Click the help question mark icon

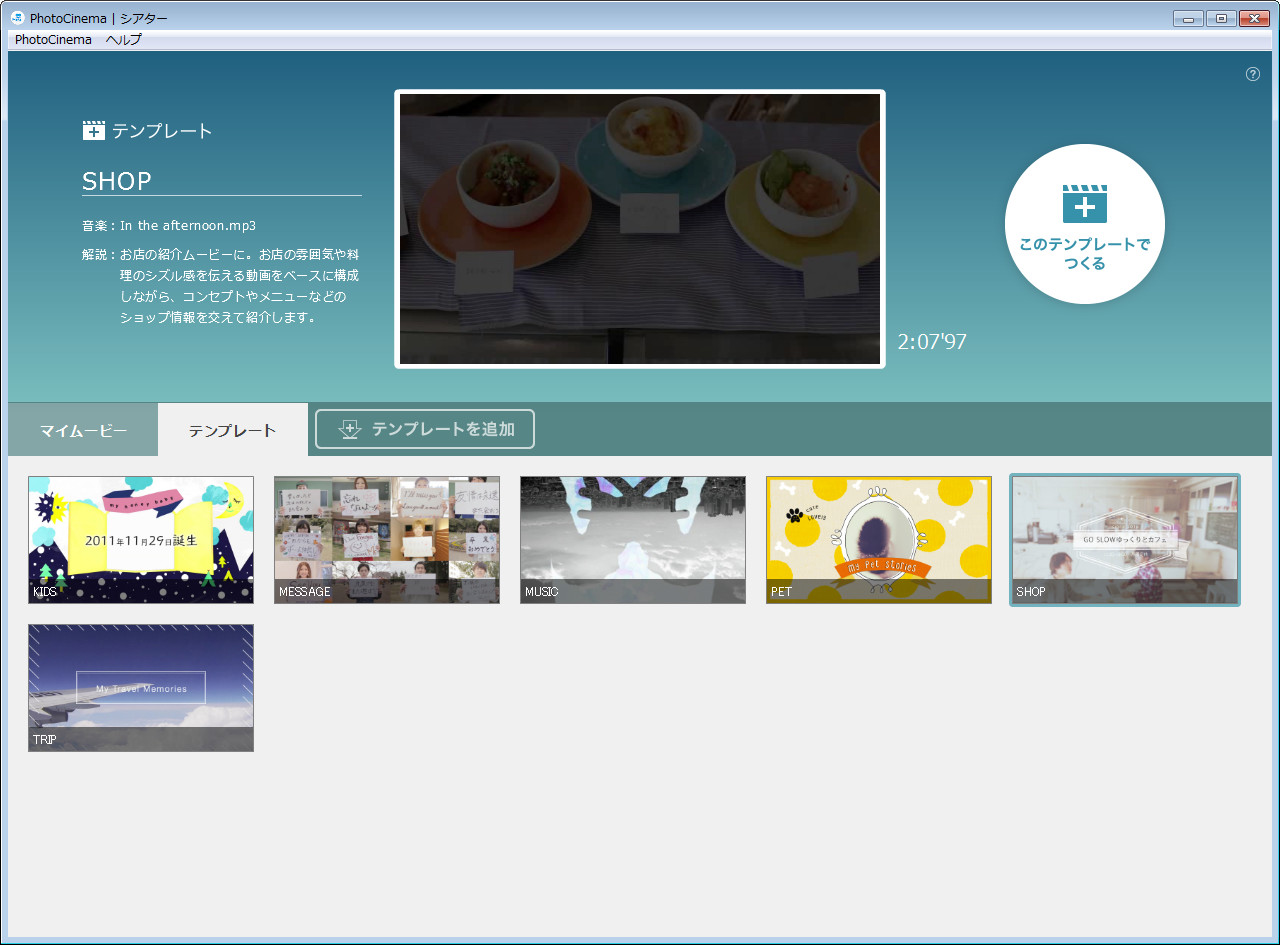1253,74
